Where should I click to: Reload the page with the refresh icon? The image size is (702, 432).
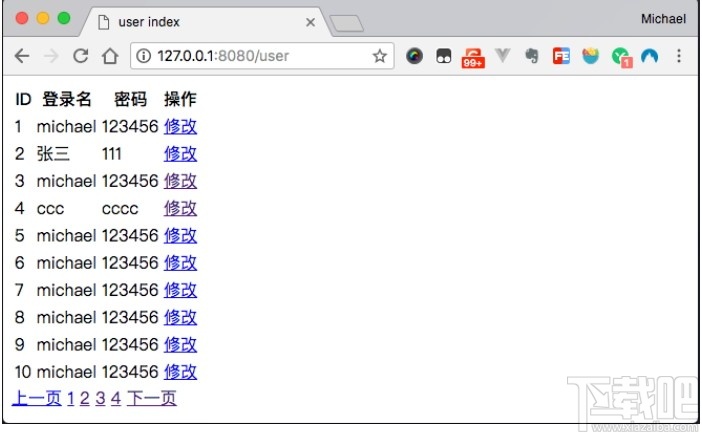(81, 56)
